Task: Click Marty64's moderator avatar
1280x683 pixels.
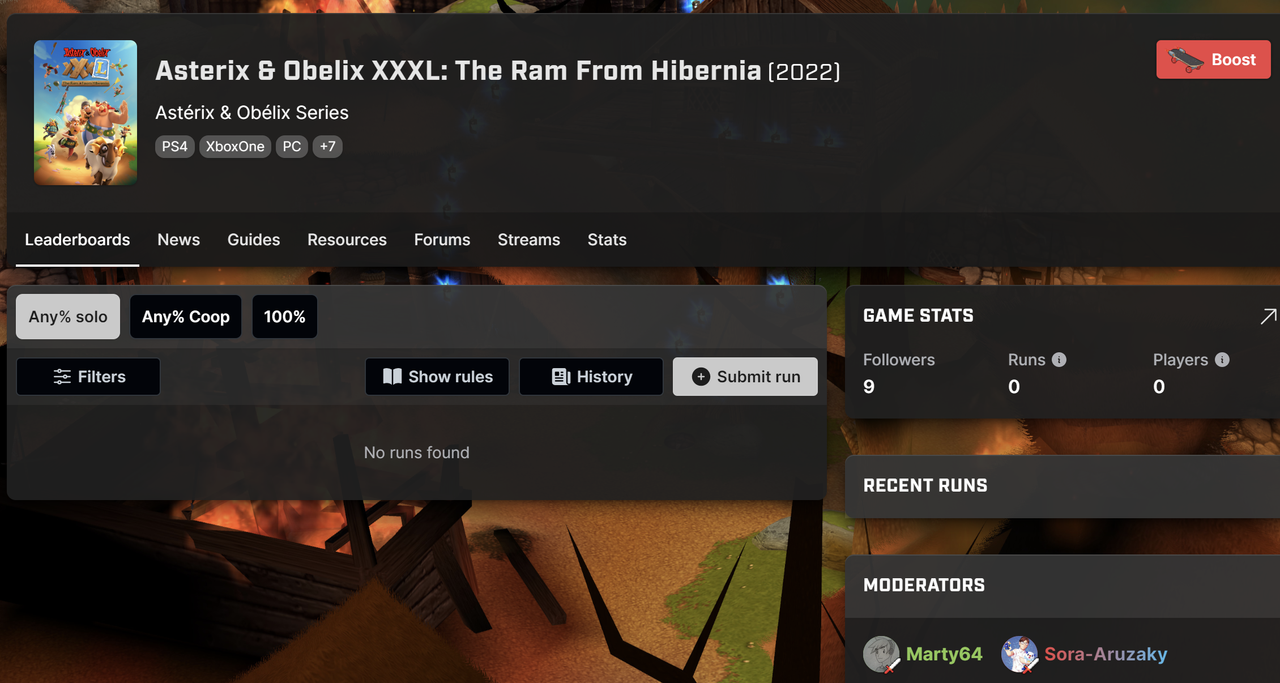Action: point(881,654)
